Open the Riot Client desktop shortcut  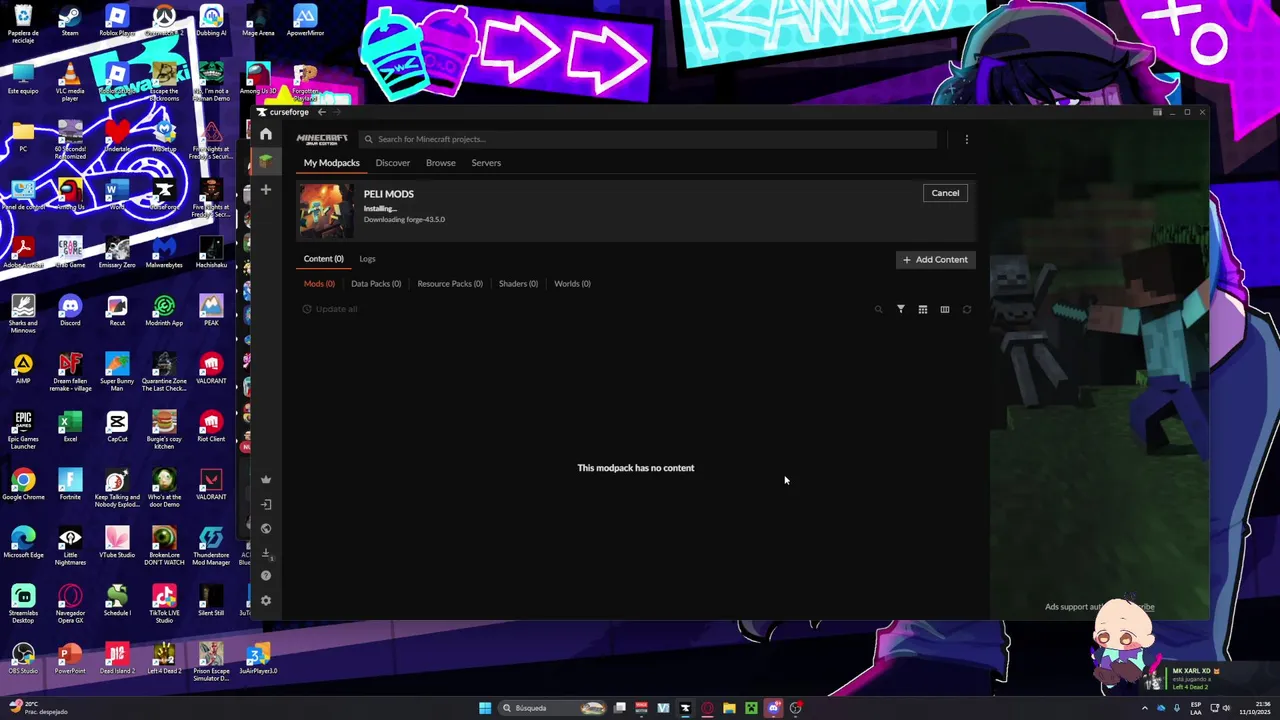pyautogui.click(x=211, y=426)
